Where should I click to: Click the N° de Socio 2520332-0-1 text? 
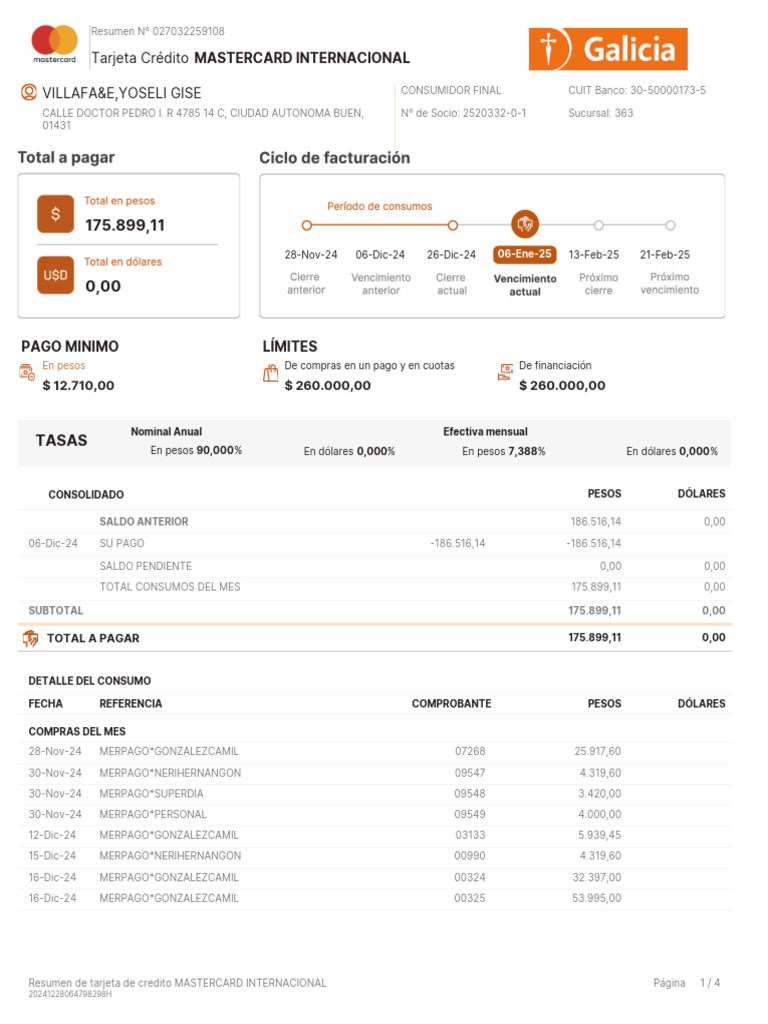pos(464,113)
